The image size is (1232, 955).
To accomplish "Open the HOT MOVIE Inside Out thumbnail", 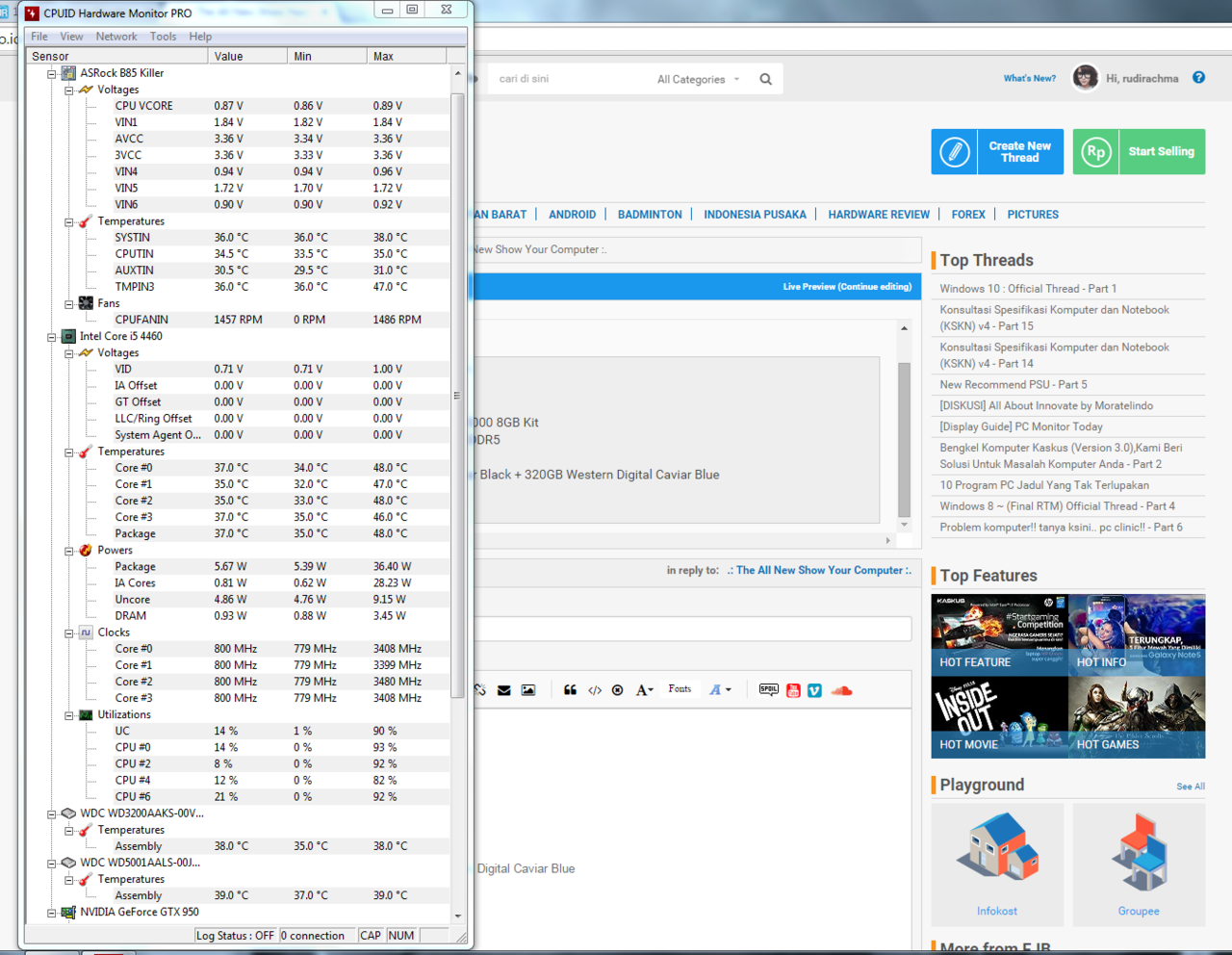I will tap(999, 716).
